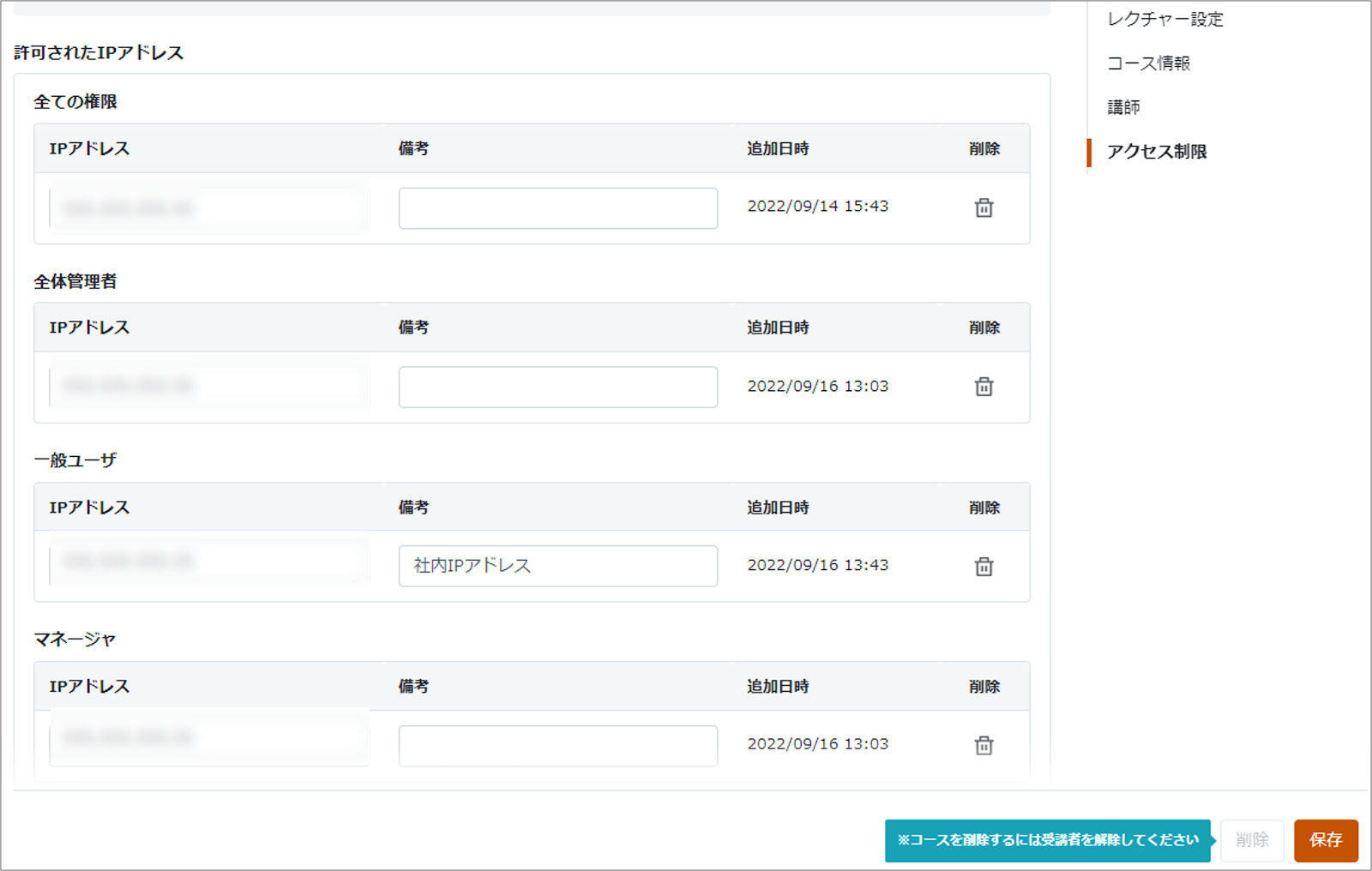The image size is (1372, 871).
Task: Go to コース情報 in sidebar
Action: click(1148, 63)
